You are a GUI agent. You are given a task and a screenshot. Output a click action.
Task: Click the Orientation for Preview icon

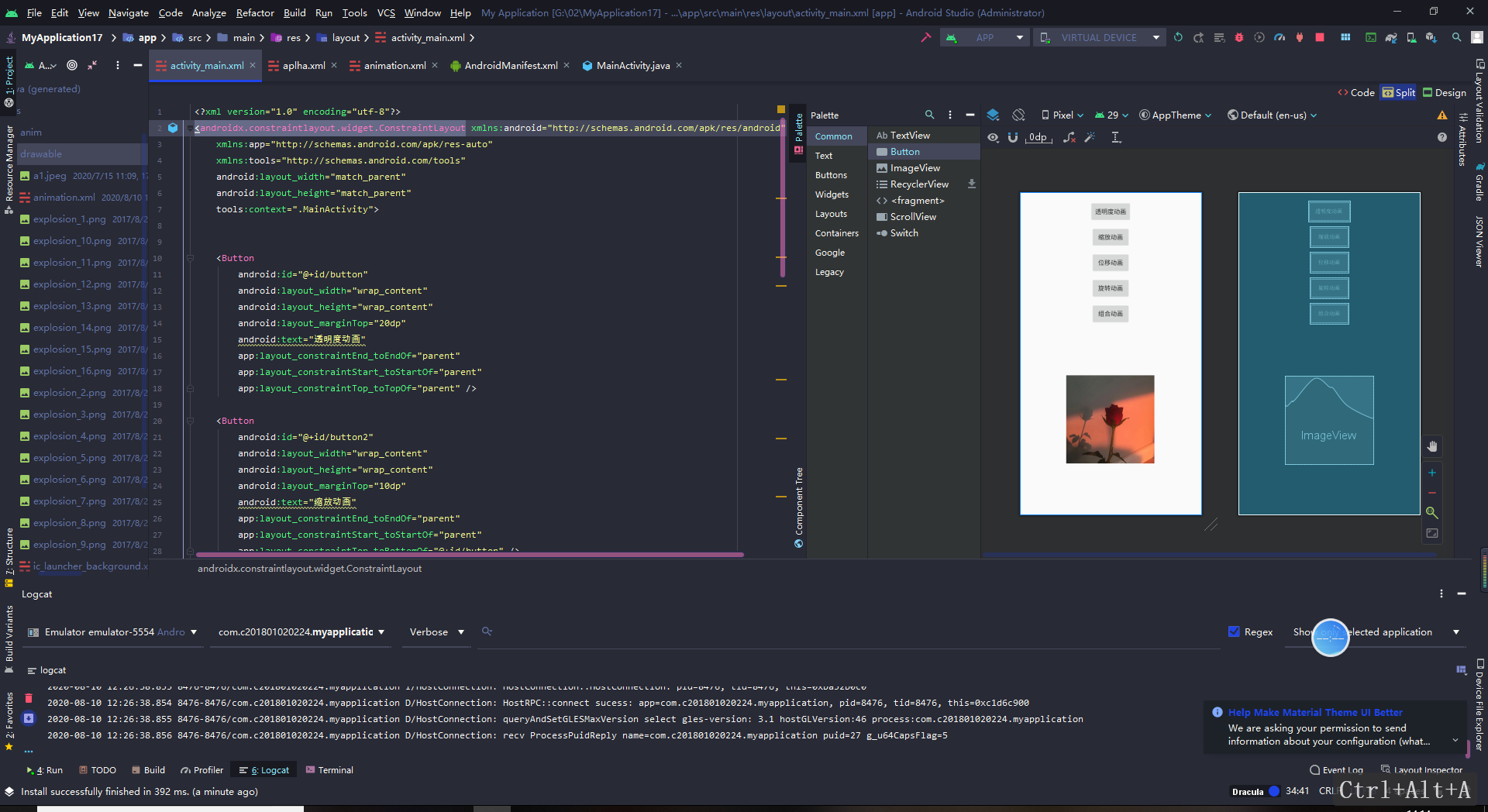click(x=1018, y=115)
